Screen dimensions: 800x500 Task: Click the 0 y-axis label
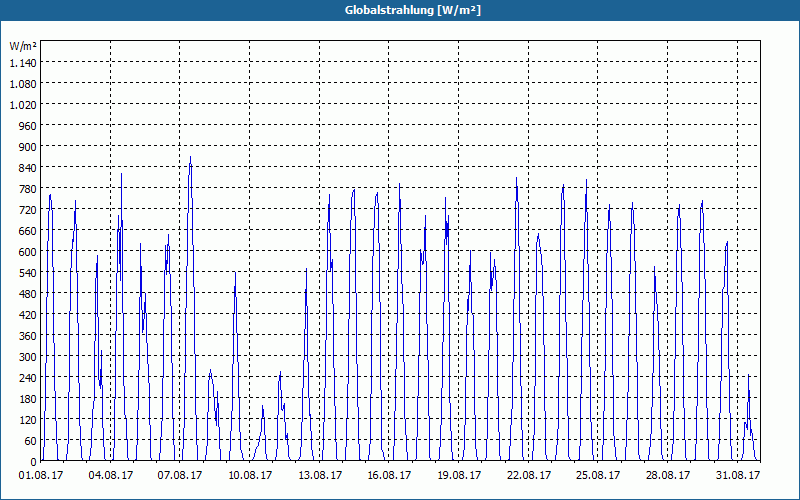tap(34, 462)
